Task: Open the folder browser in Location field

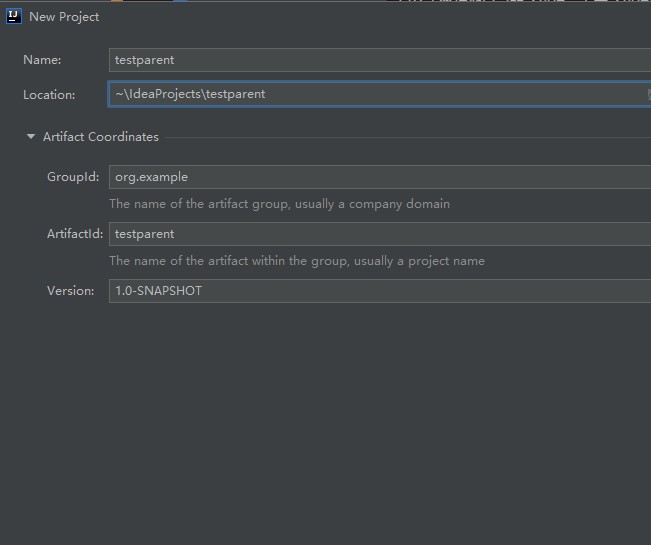Action: coord(648,94)
